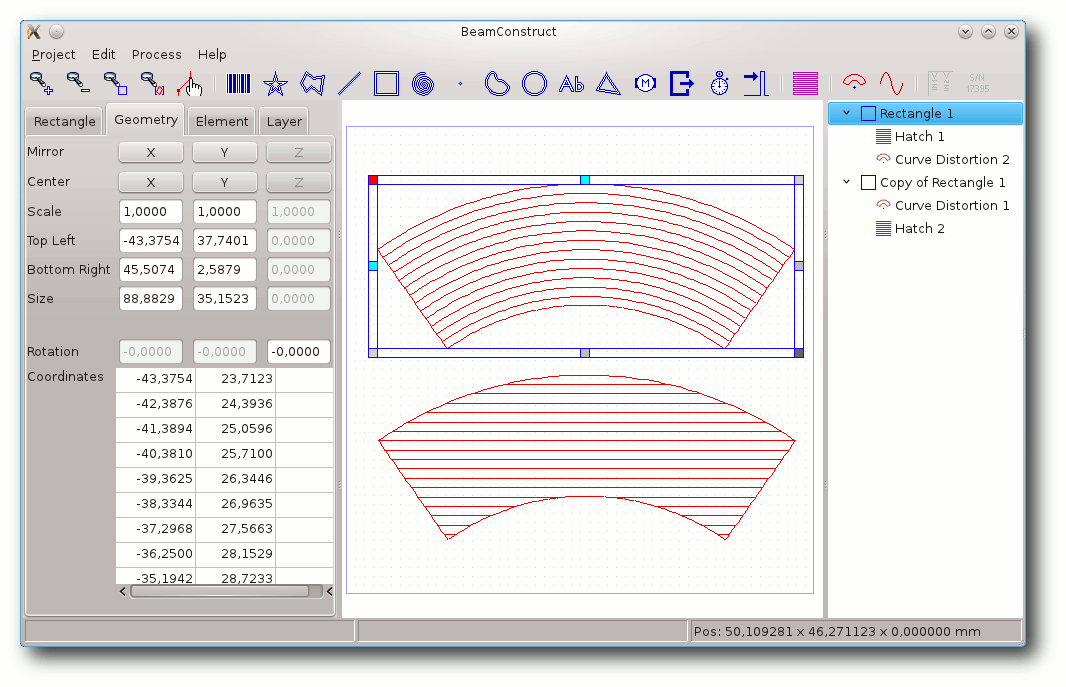
Task: Click Mirror X button
Action: [x=151, y=152]
